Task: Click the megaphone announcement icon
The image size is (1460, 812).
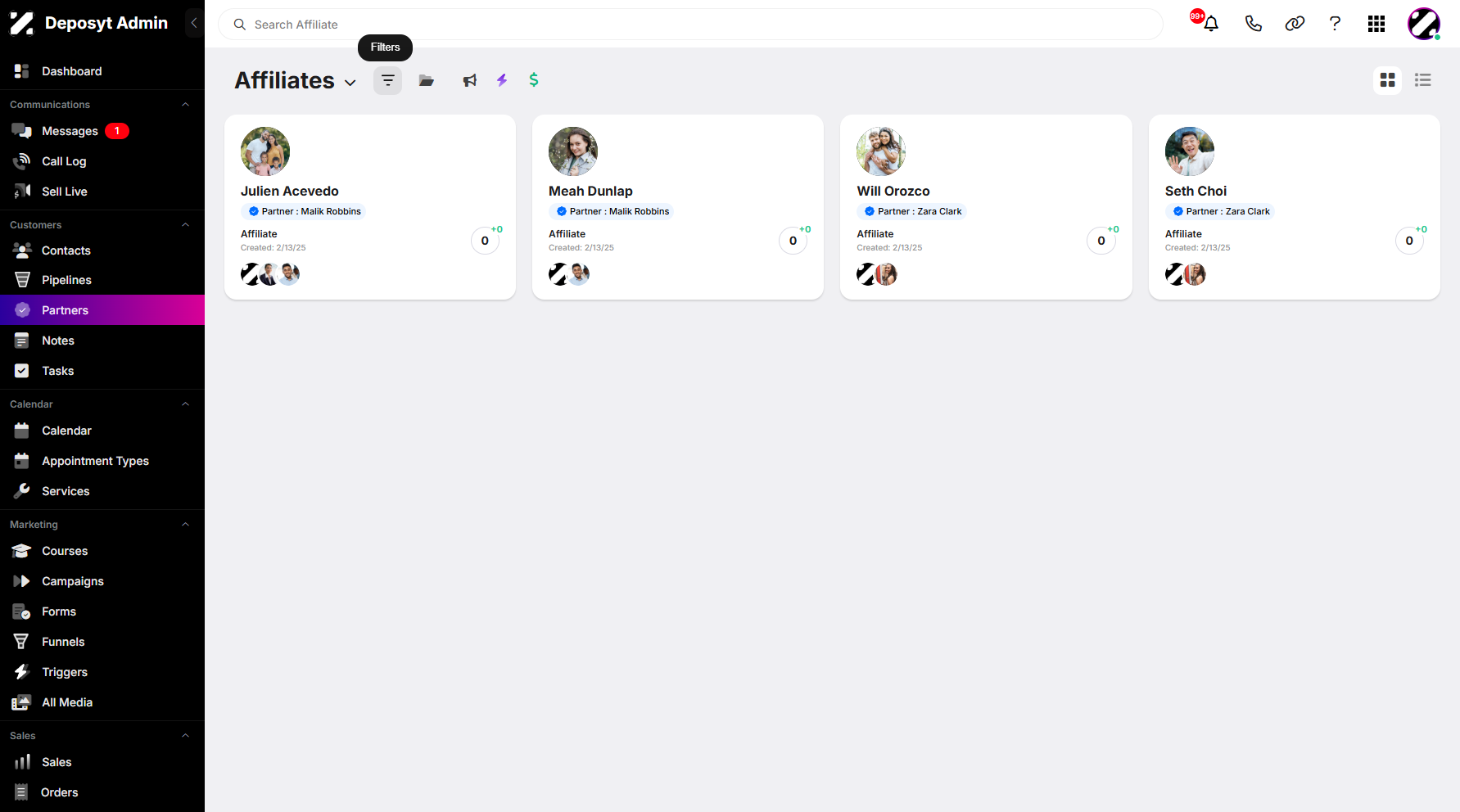Action: coord(469,80)
